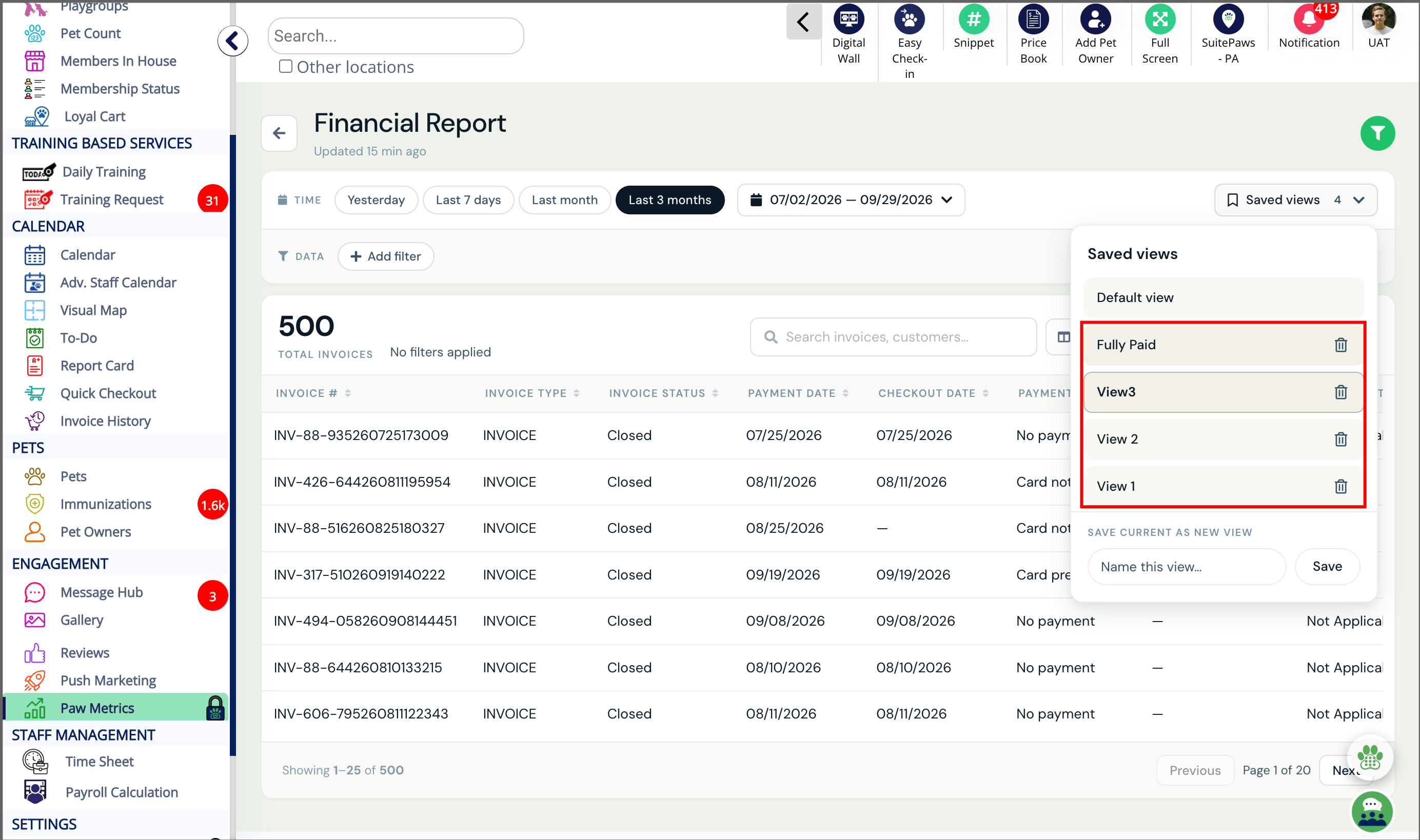Viewport: 1420px width, 840px height.
Task: Click the Add Pet Owner icon
Action: [1095, 19]
